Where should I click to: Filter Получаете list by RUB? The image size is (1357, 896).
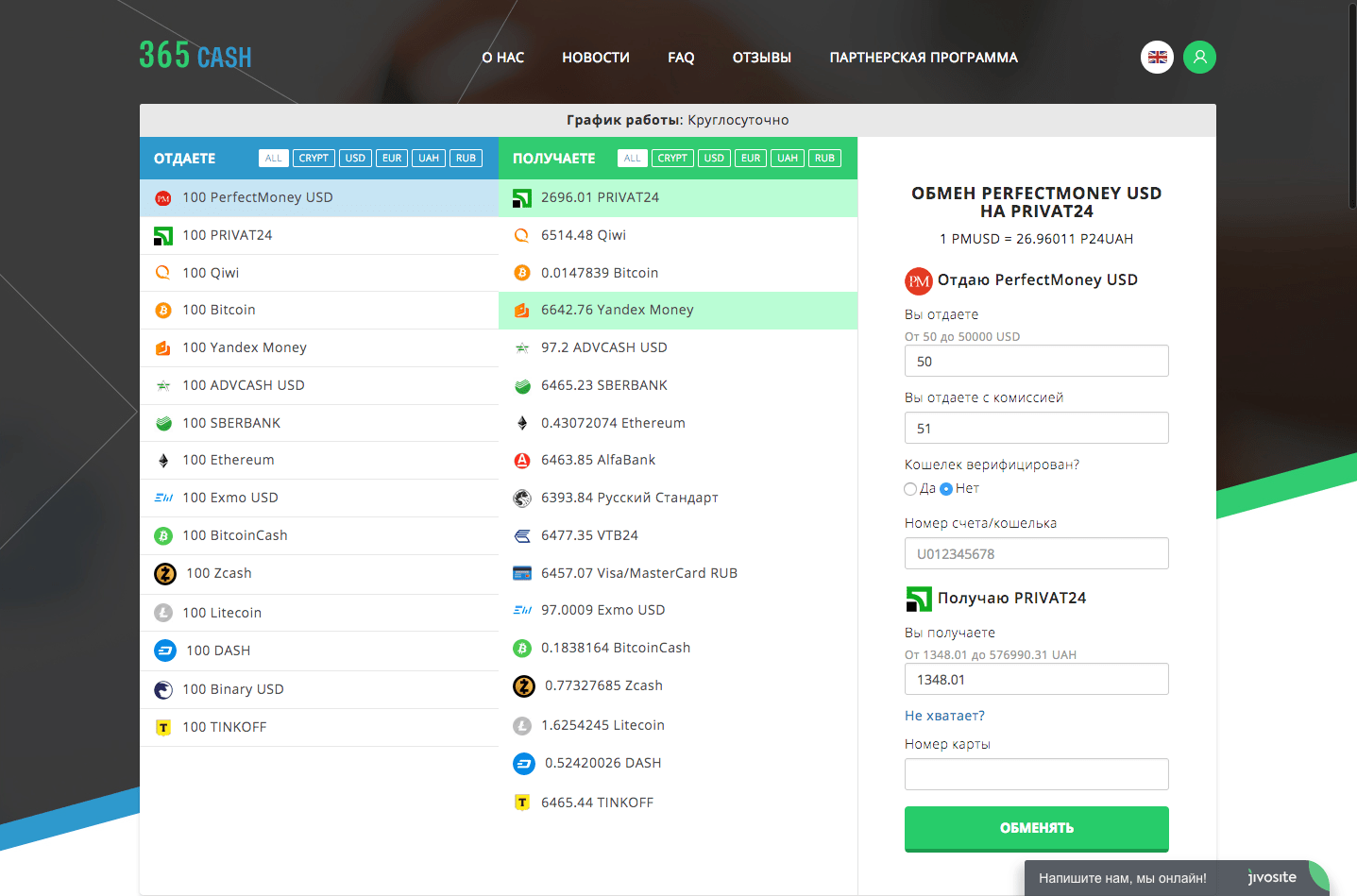tap(825, 159)
